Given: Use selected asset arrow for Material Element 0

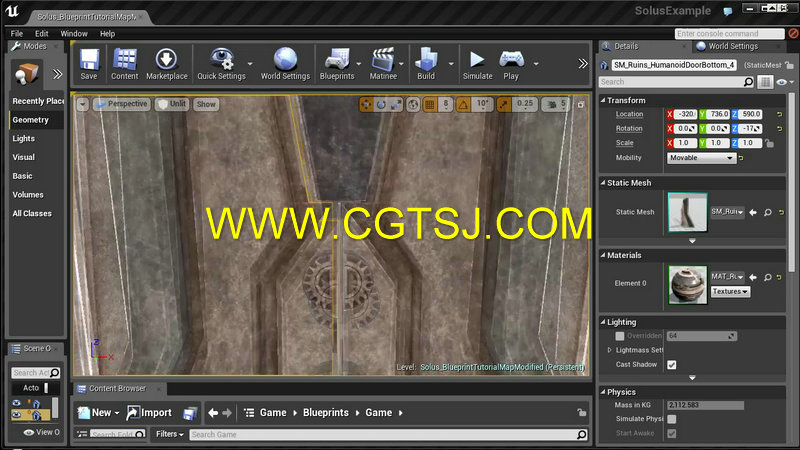Looking at the screenshot, I should pos(753,277).
